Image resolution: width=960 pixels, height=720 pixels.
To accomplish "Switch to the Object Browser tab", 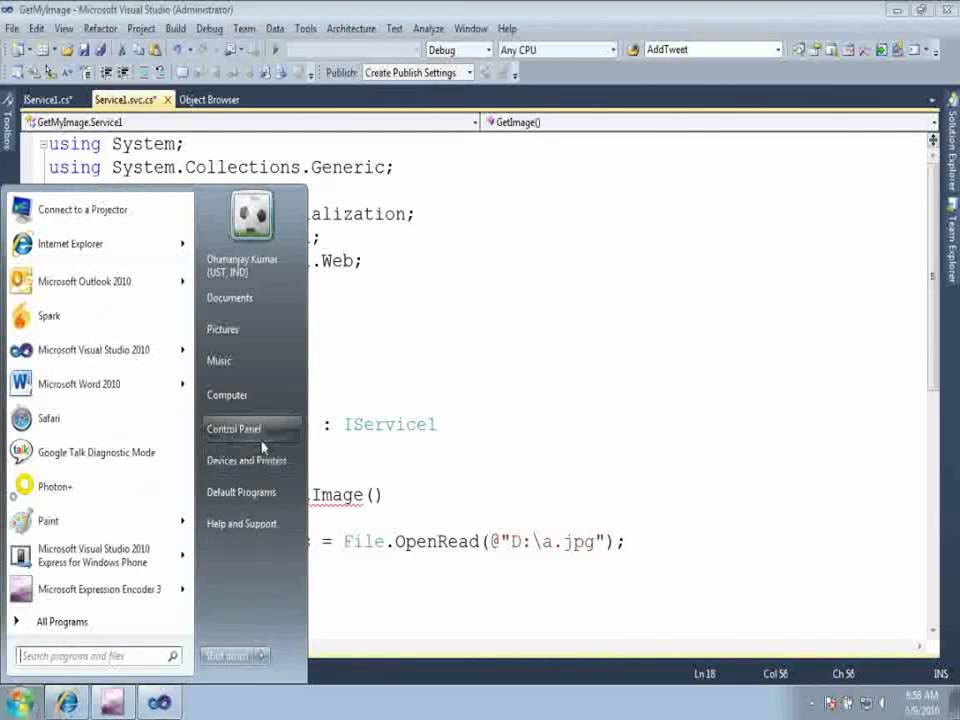I will coord(209,100).
